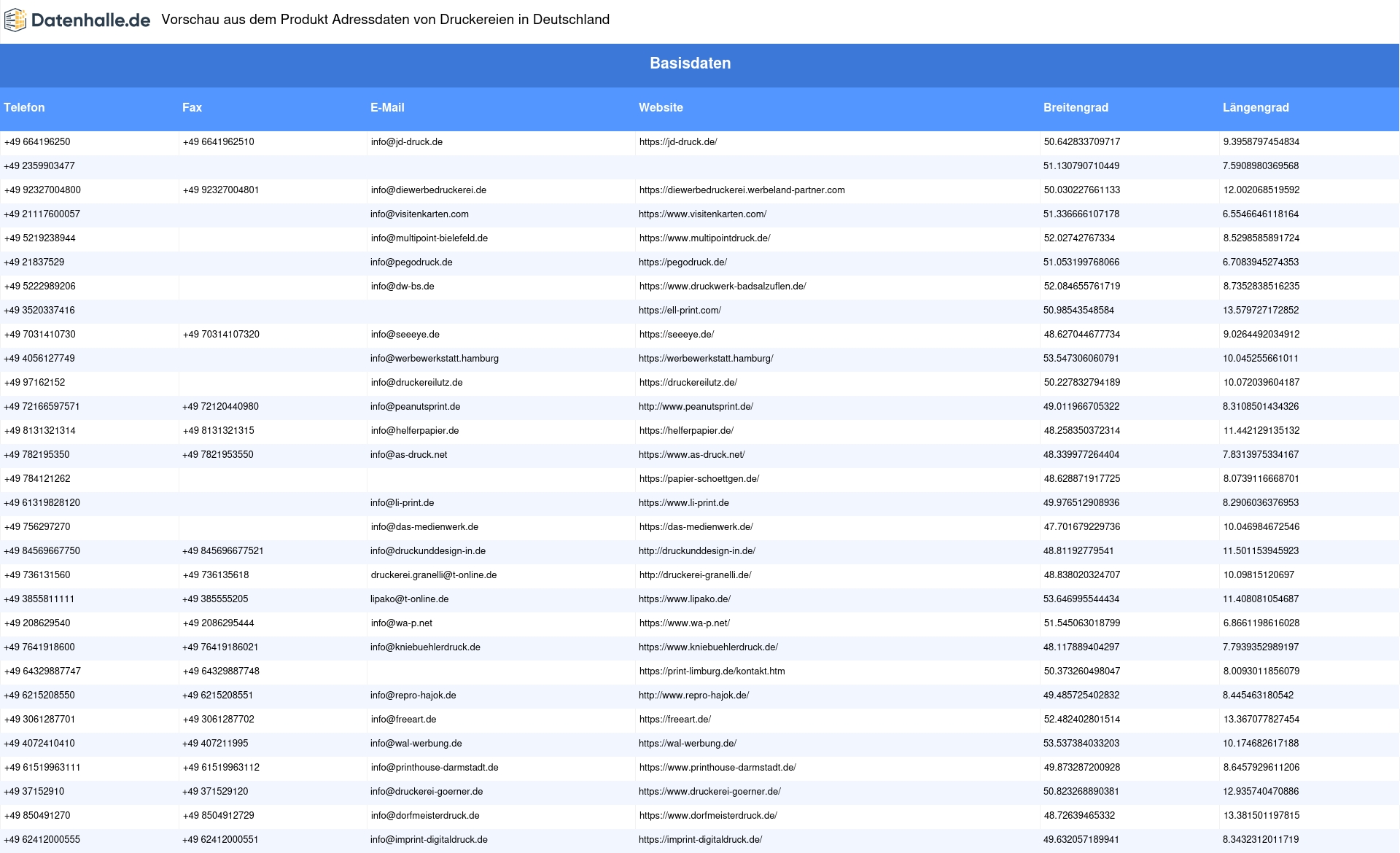This screenshot has height=853, width=1400.
Task: Click the Basisdaten section heading
Action: [691, 63]
